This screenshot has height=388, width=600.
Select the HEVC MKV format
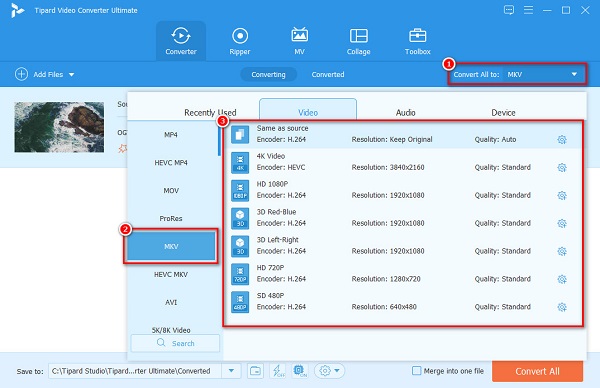point(171,274)
